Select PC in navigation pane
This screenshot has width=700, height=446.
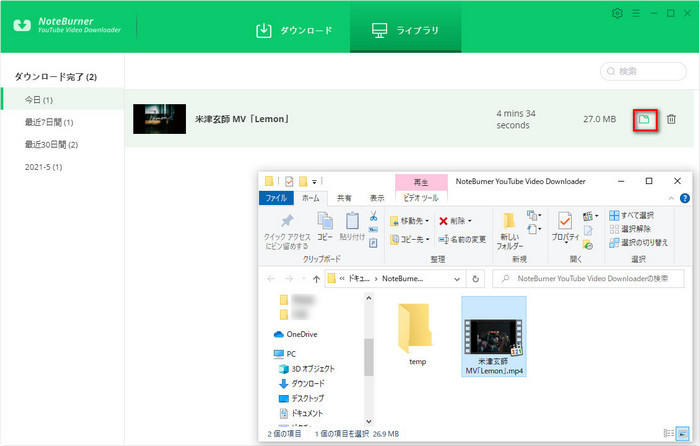[285, 354]
